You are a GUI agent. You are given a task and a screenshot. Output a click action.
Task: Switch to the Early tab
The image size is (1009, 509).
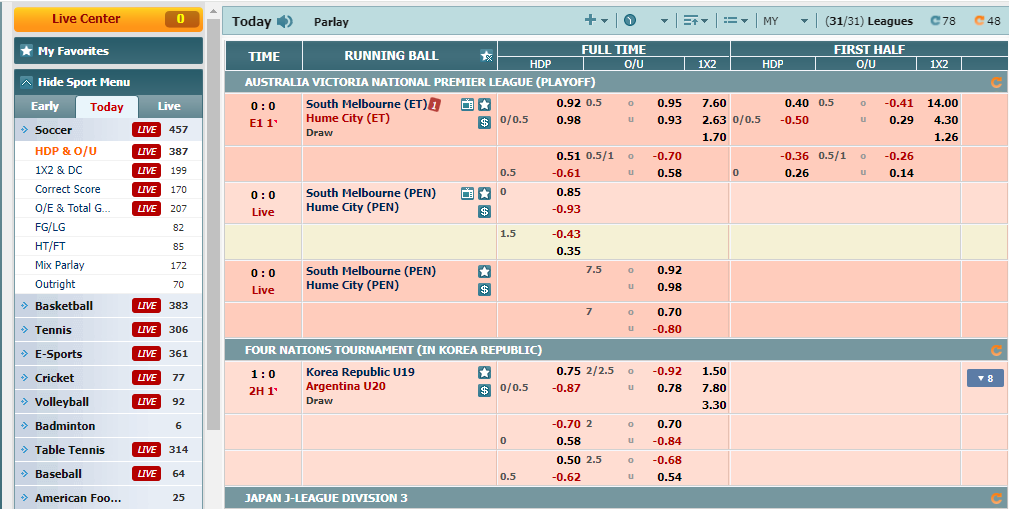point(45,106)
